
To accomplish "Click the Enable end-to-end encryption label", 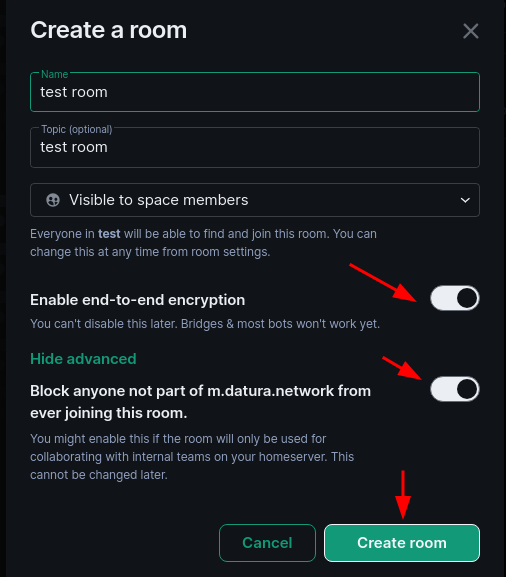I will click(138, 300).
